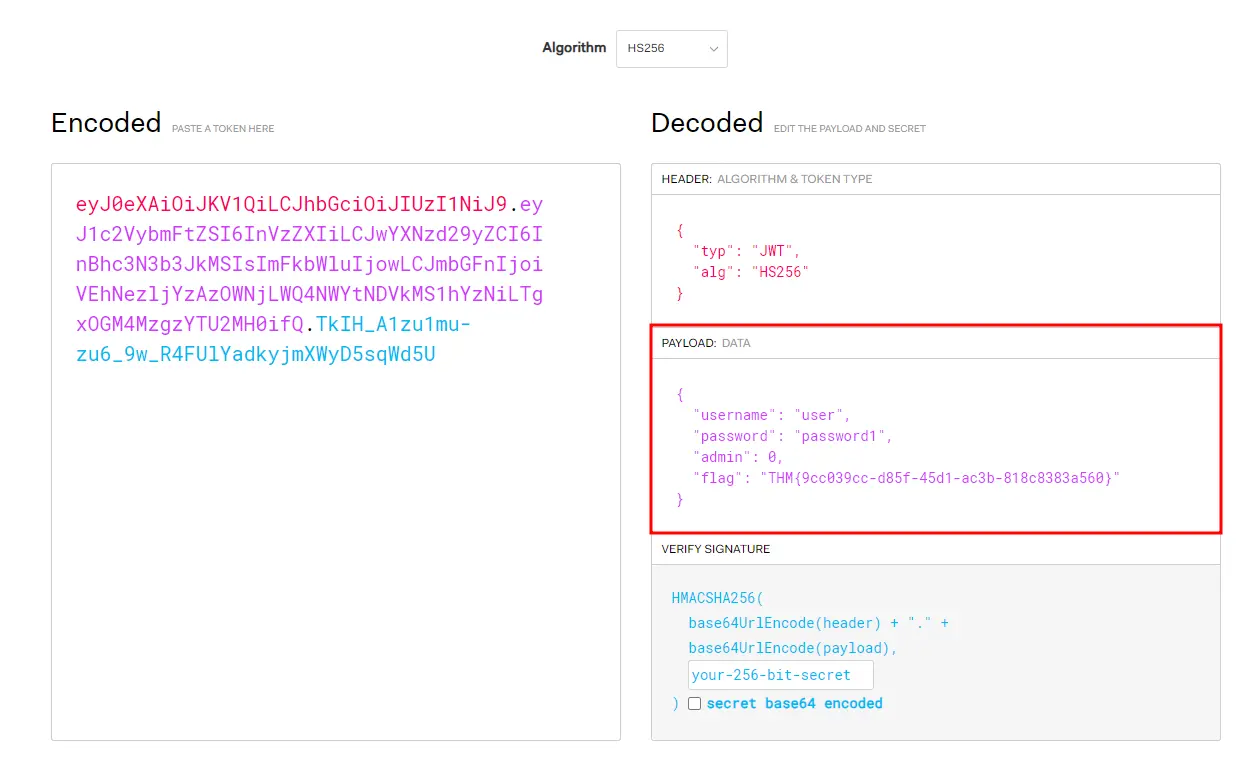Click the Decoded heading
The width and height of the screenshot is (1246, 765).
pyautogui.click(x=707, y=123)
